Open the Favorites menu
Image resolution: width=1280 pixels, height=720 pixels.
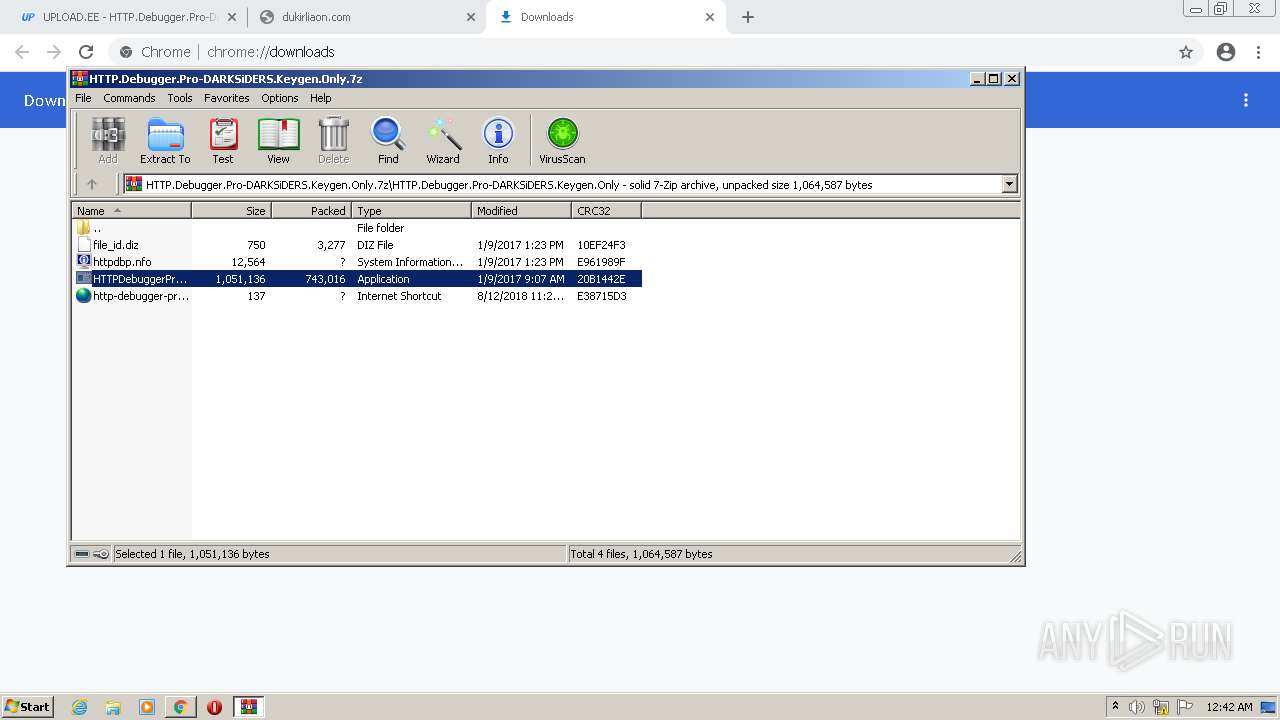[x=227, y=98]
